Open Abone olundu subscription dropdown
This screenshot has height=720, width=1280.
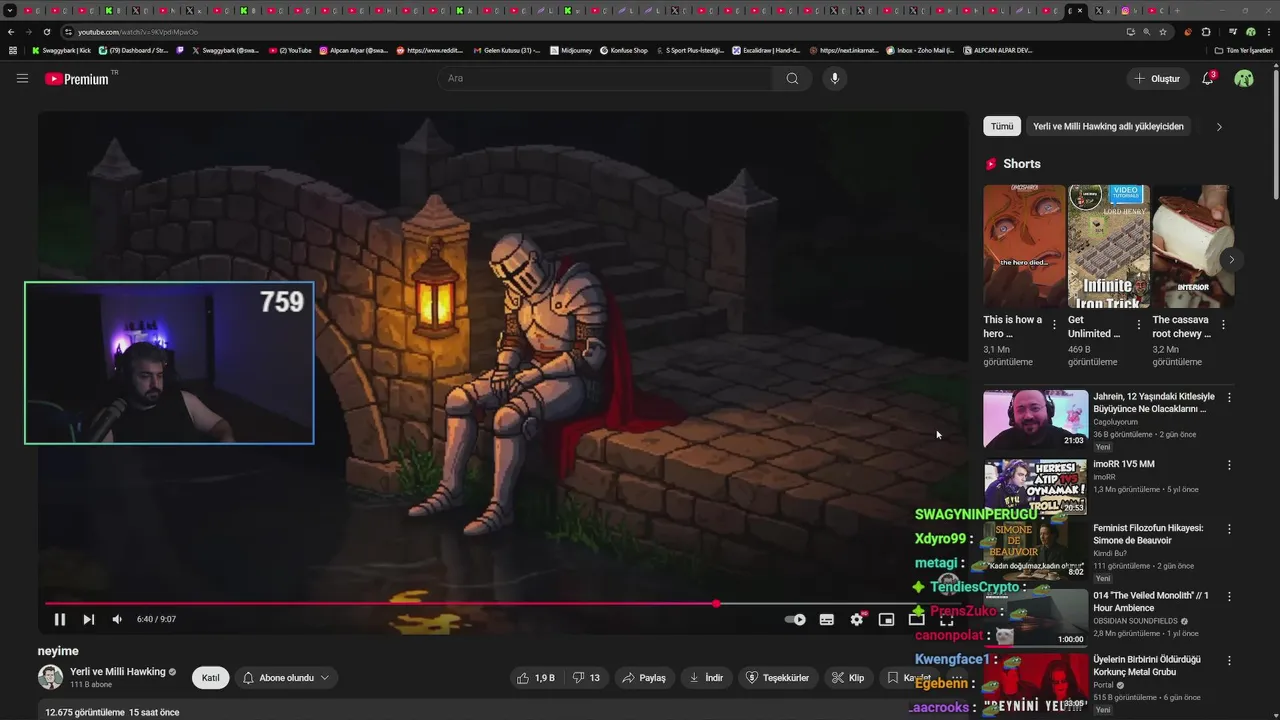(286, 677)
